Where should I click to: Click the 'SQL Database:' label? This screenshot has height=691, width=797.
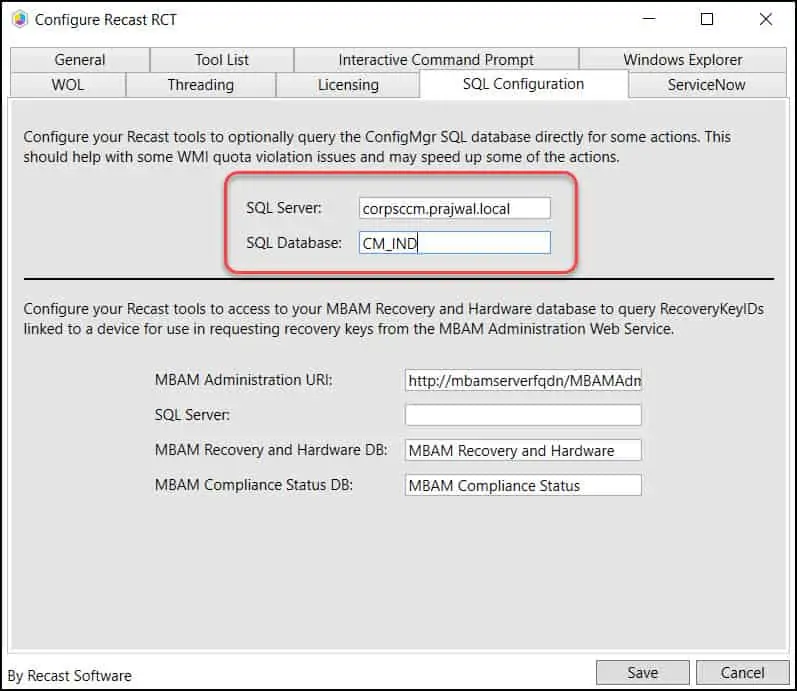[294, 243]
